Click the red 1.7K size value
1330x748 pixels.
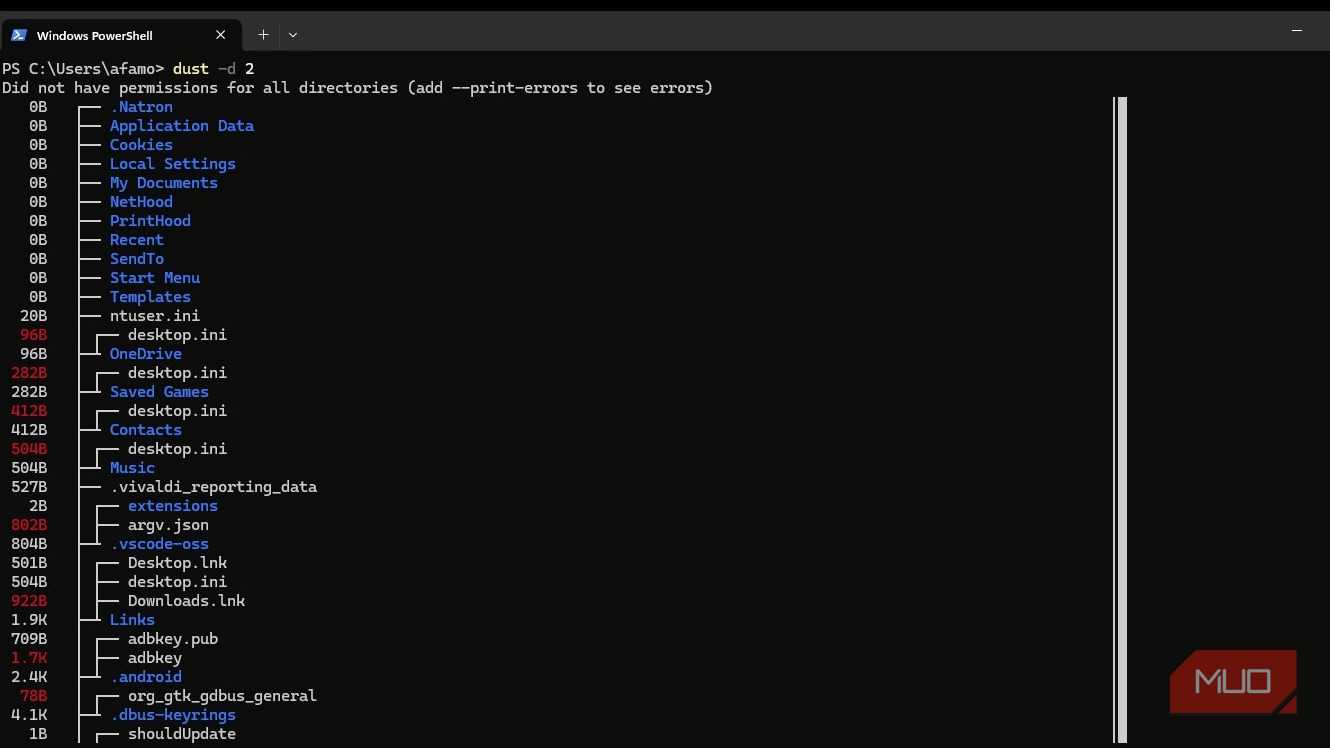click(29, 658)
